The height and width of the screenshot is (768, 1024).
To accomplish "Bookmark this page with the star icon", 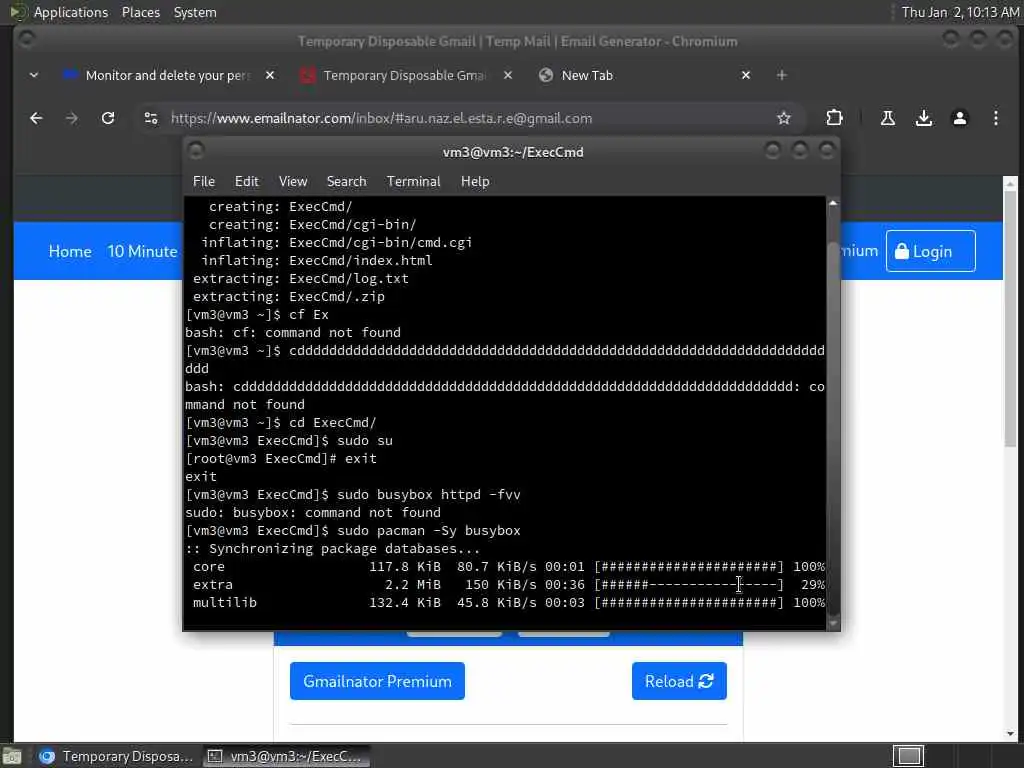I will coord(784,118).
